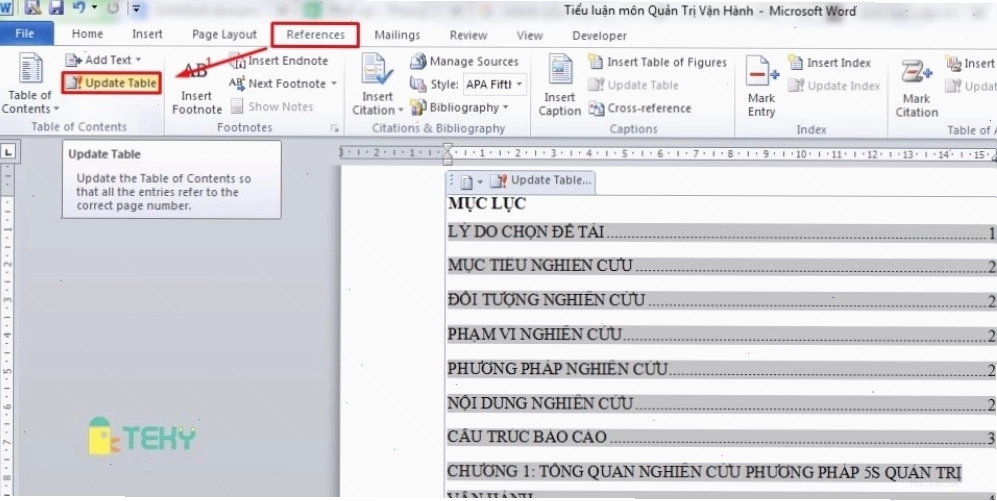Click the CHƯƠNG 1 contents entry

705,472
